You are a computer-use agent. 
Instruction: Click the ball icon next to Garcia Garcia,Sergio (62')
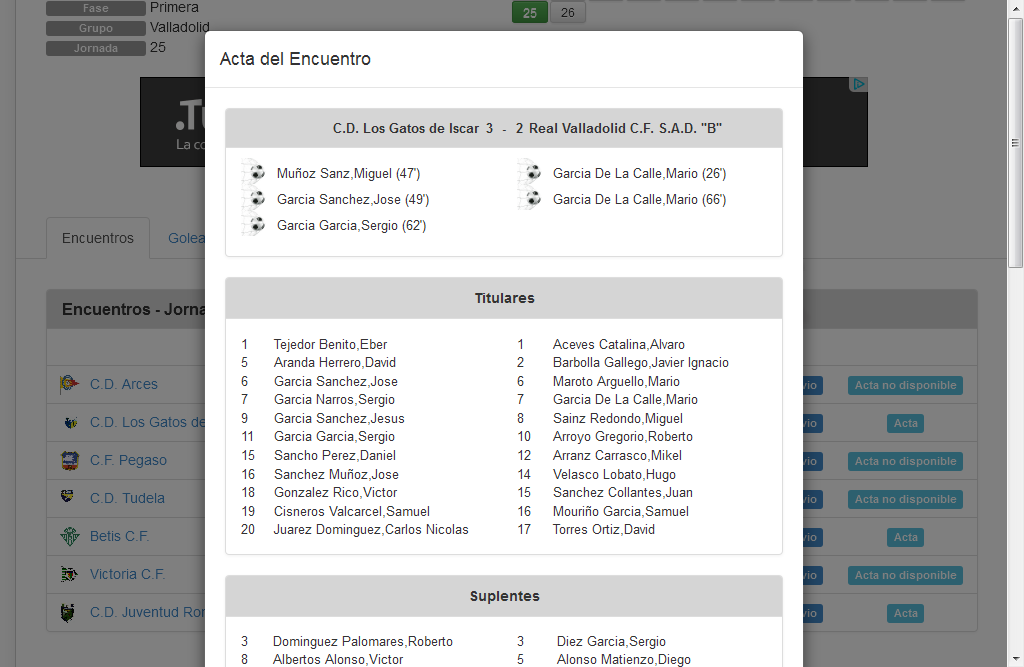(x=254, y=225)
